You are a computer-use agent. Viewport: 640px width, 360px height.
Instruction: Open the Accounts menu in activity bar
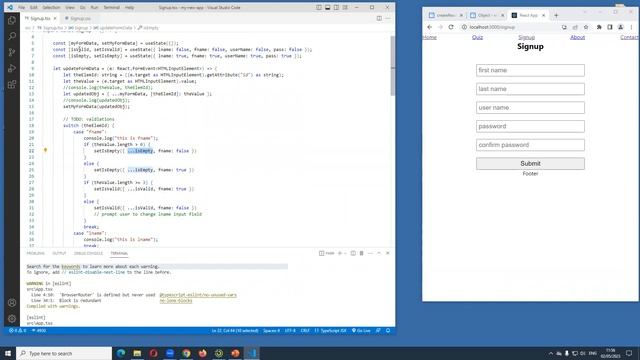tap(12, 303)
